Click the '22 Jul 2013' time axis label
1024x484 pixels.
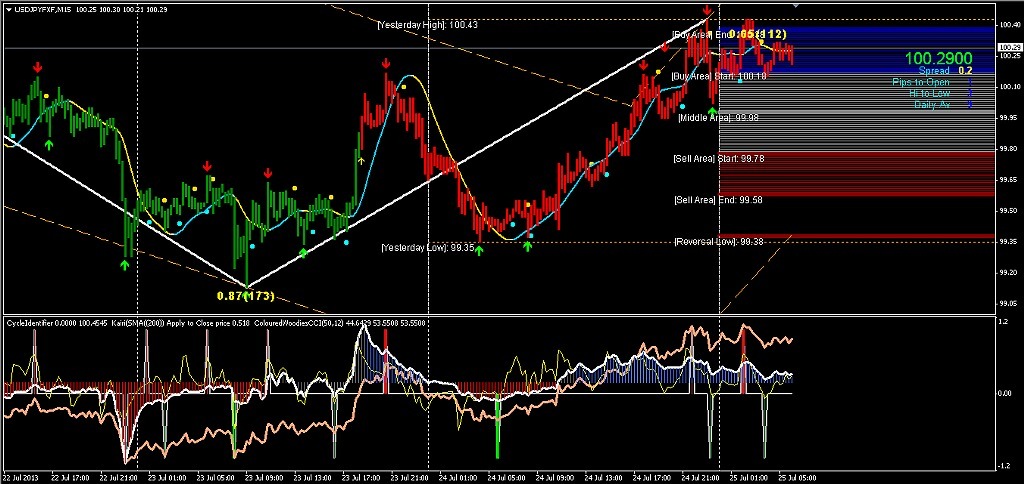pos(22,477)
